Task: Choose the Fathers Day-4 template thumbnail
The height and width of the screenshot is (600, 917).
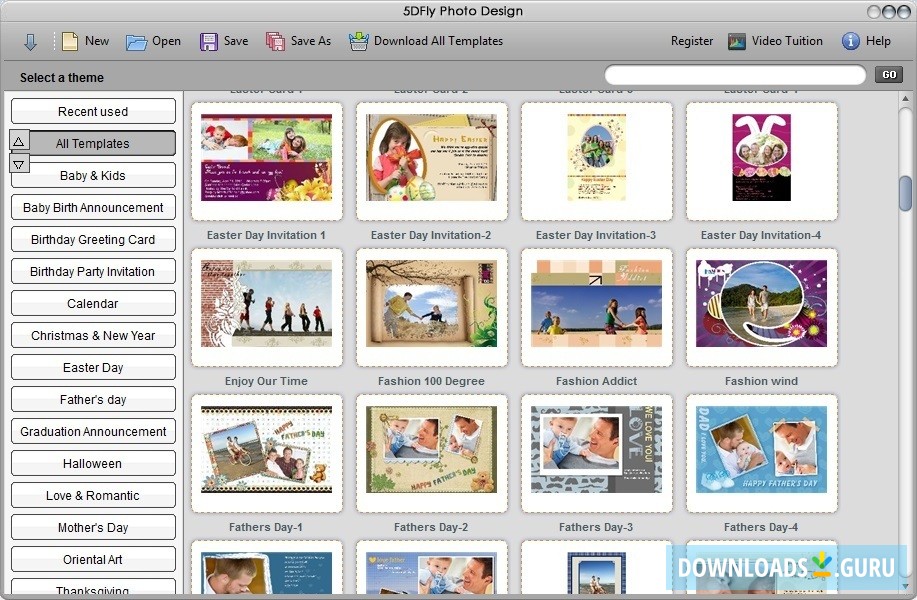Action: pyautogui.click(x=761, y=453)
